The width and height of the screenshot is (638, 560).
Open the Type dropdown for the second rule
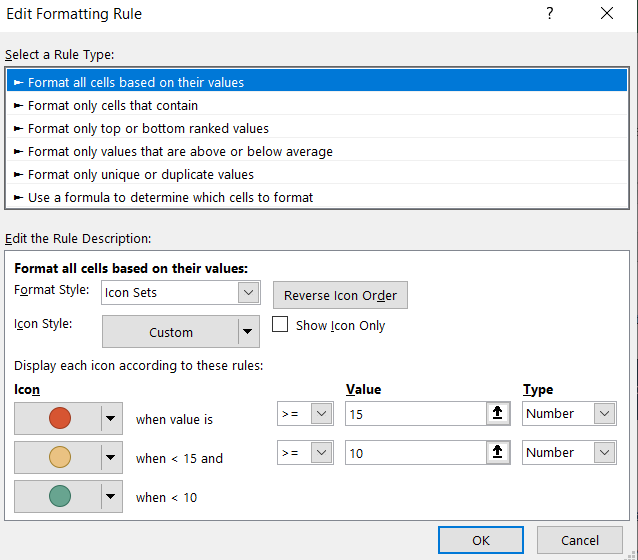tap(604, 453)
